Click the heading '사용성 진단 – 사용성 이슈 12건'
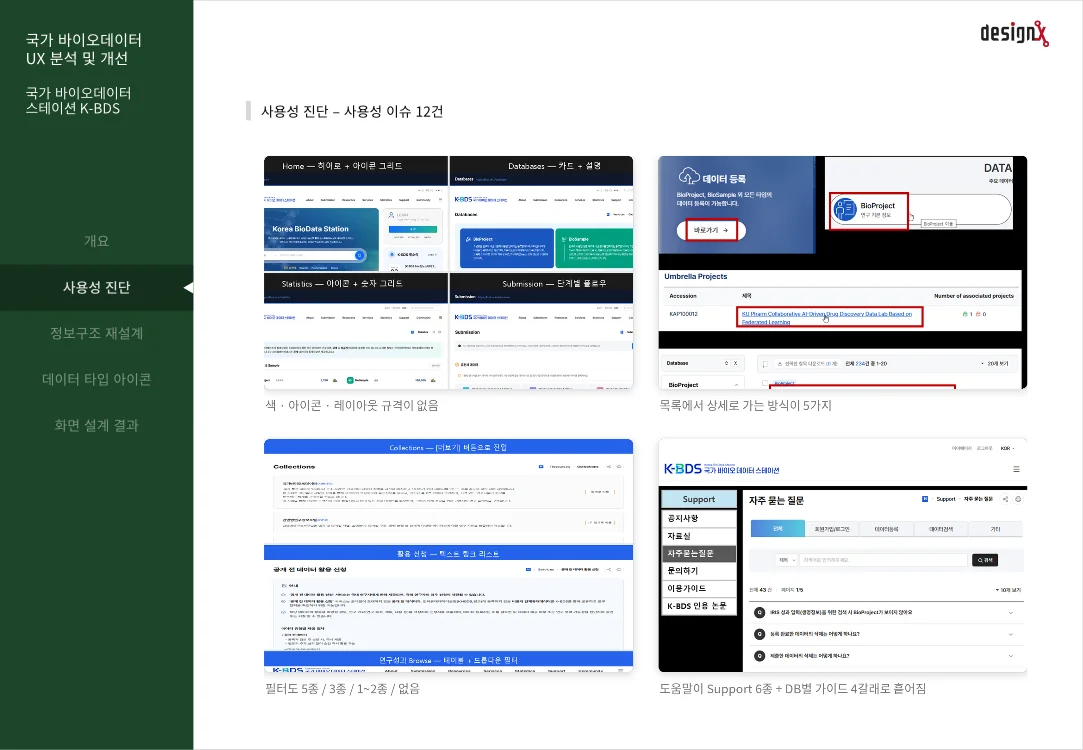Viewport: 1083px width, 750px height. point(352,111)
